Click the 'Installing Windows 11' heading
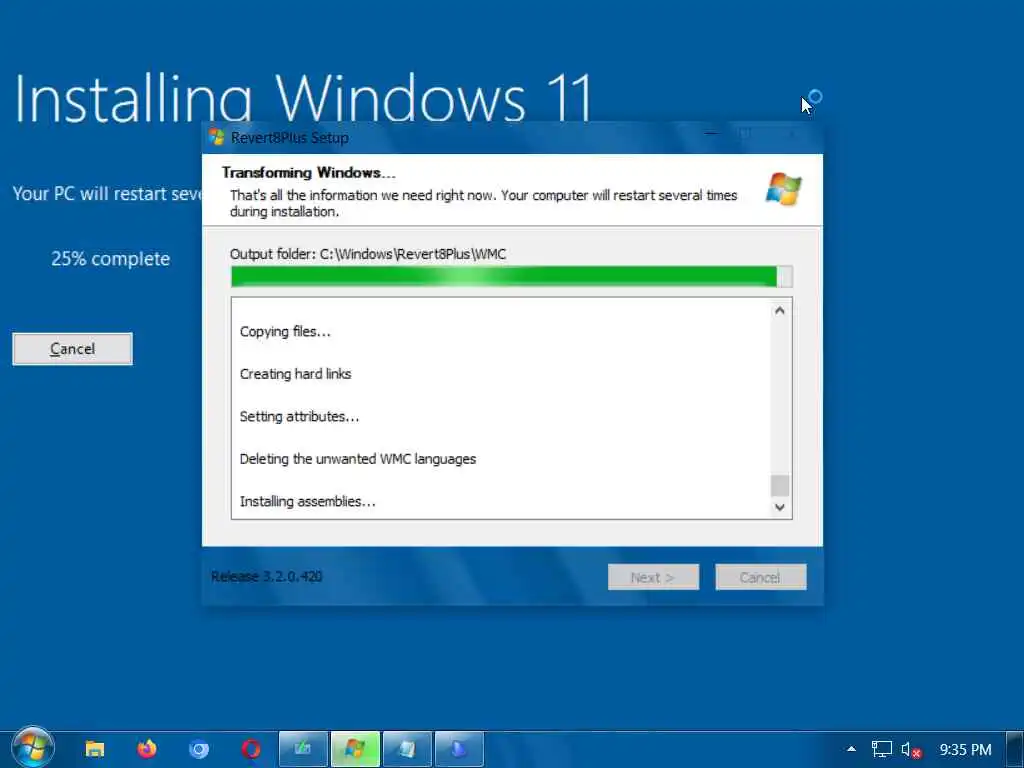Image resolution: width=1024 pixels, height=768 pixels. 303,98
